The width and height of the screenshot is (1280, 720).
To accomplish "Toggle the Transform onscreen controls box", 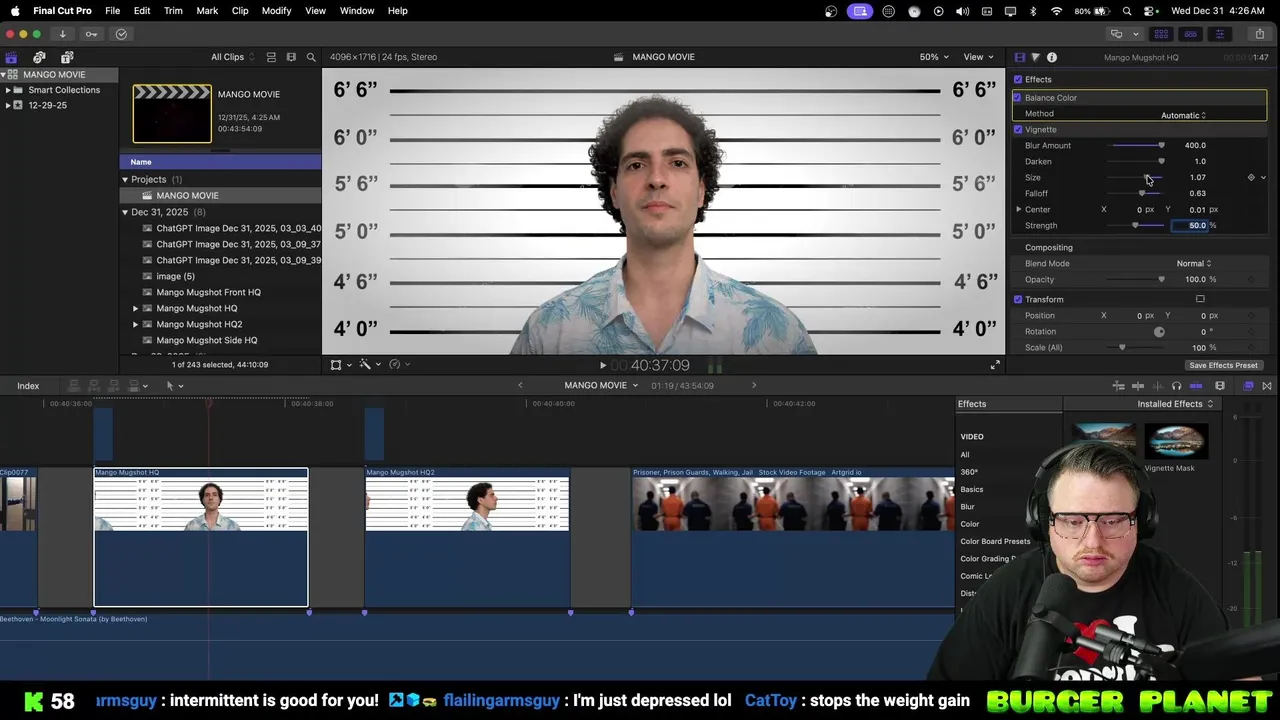I will [x=1200, y=299].
